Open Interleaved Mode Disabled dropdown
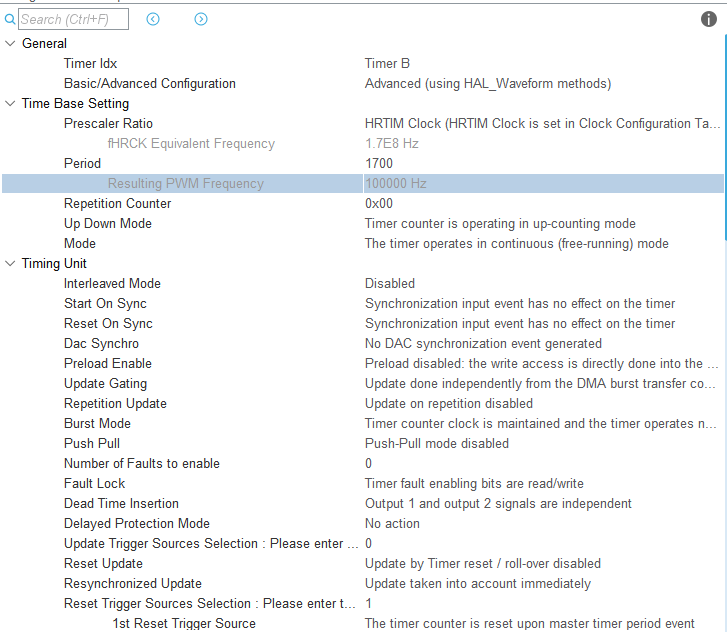This screenshot has height=632, width=727. 389,283
